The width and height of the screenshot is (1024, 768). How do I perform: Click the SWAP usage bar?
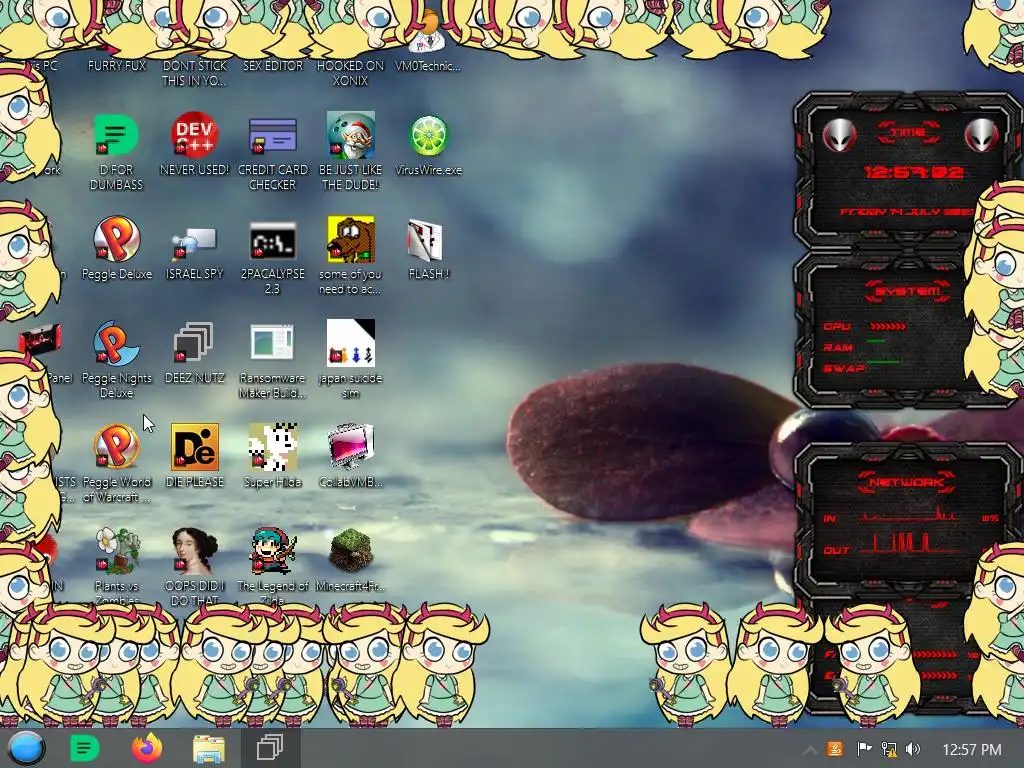tap(883, 362)
